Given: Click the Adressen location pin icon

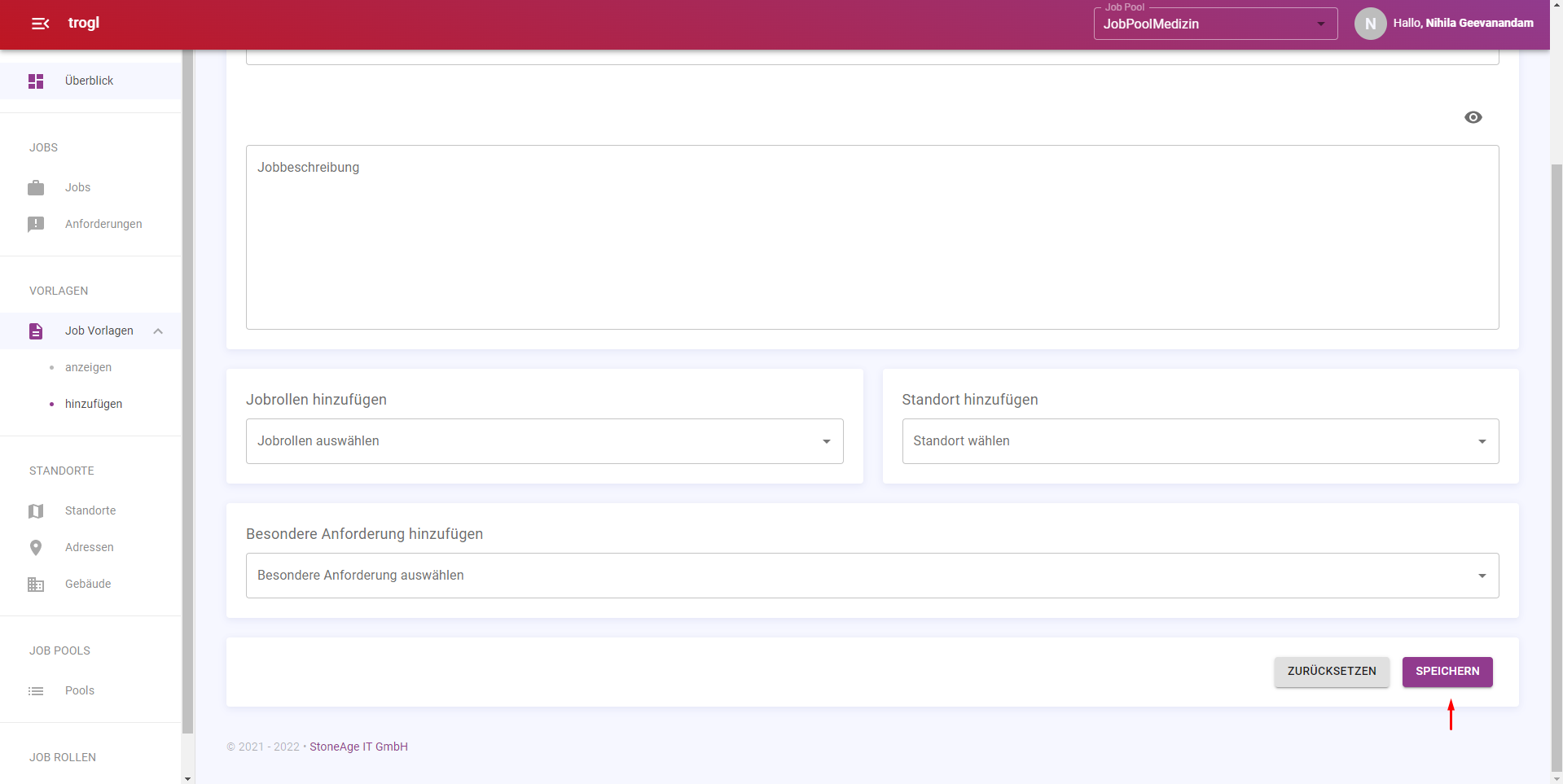Looking at the screenshot, I should [x=36, y=548].
